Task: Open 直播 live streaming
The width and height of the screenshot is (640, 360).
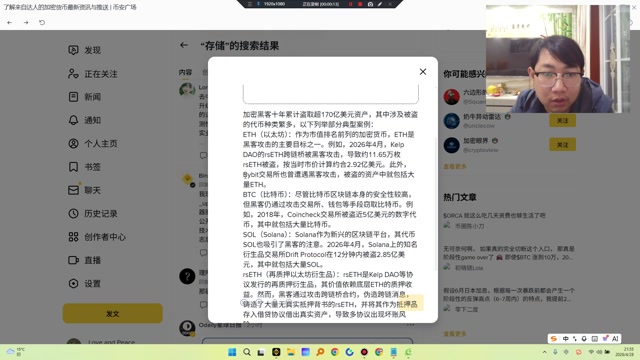Action: (x=84, y=260)
